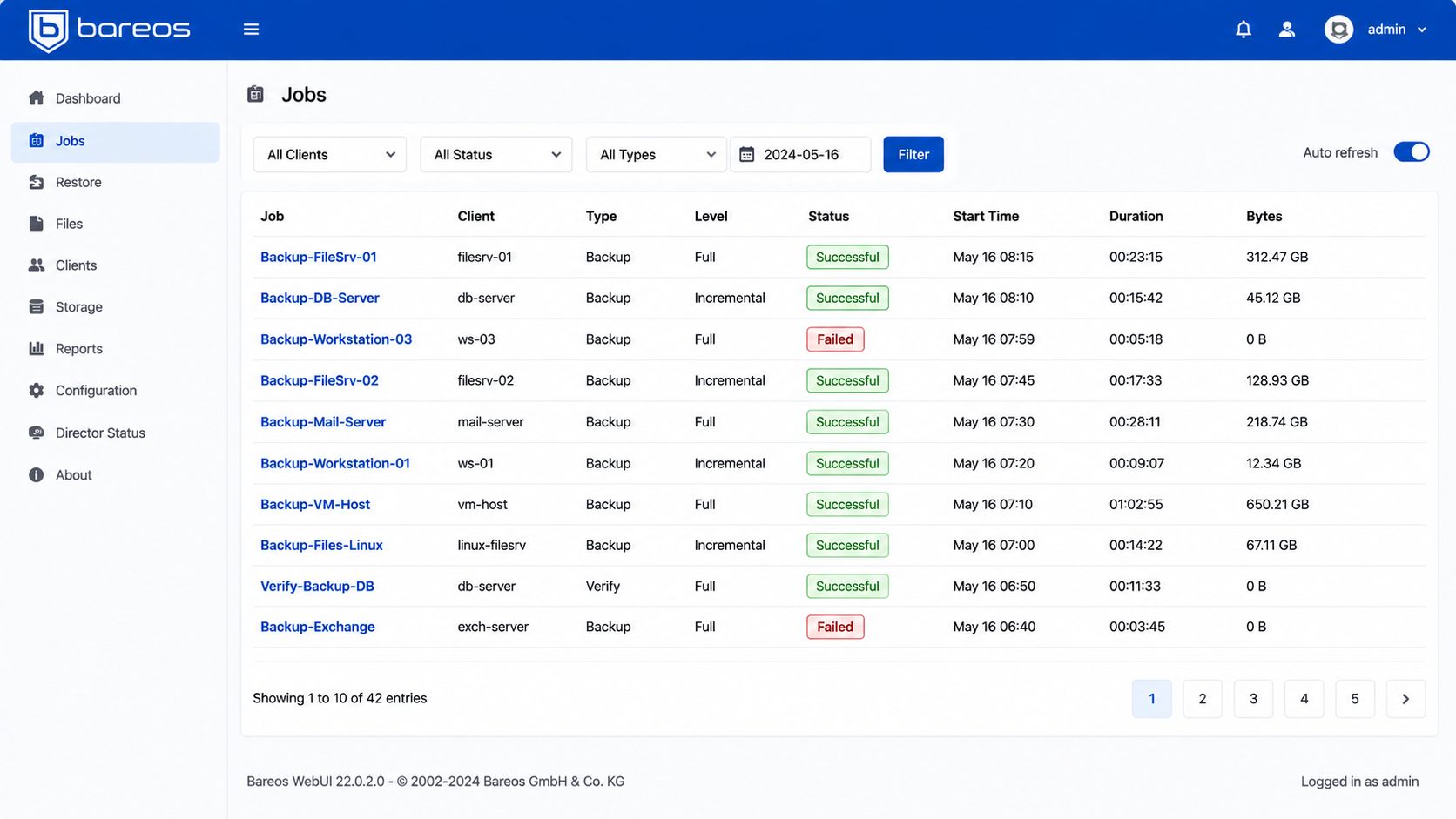Open the All Clients dropdown
This screenshot has width=1456, height=819.
330,155
